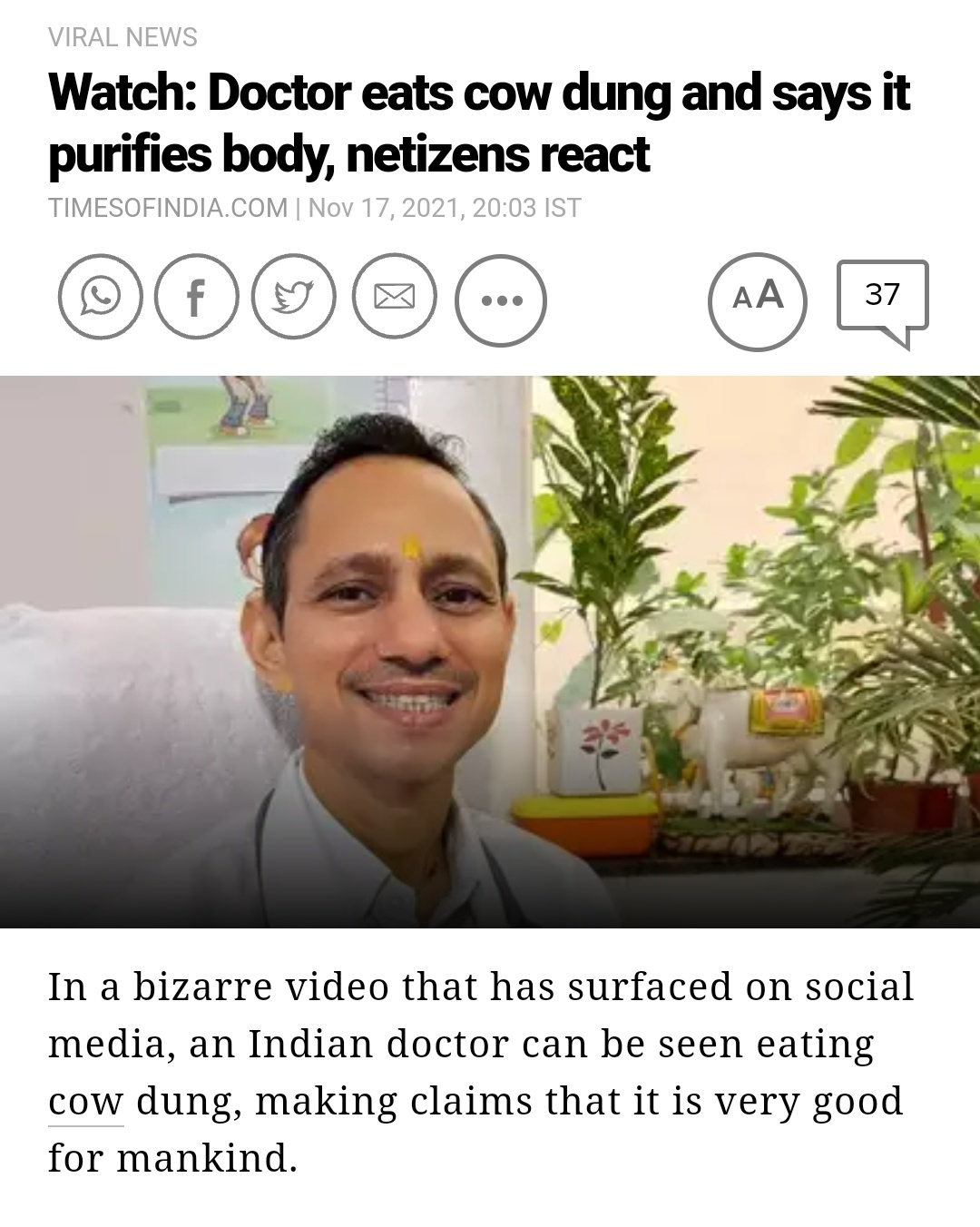View the doctor's article photo
The height and width of the screenshot is (1227, 980).
pos(490,652)
